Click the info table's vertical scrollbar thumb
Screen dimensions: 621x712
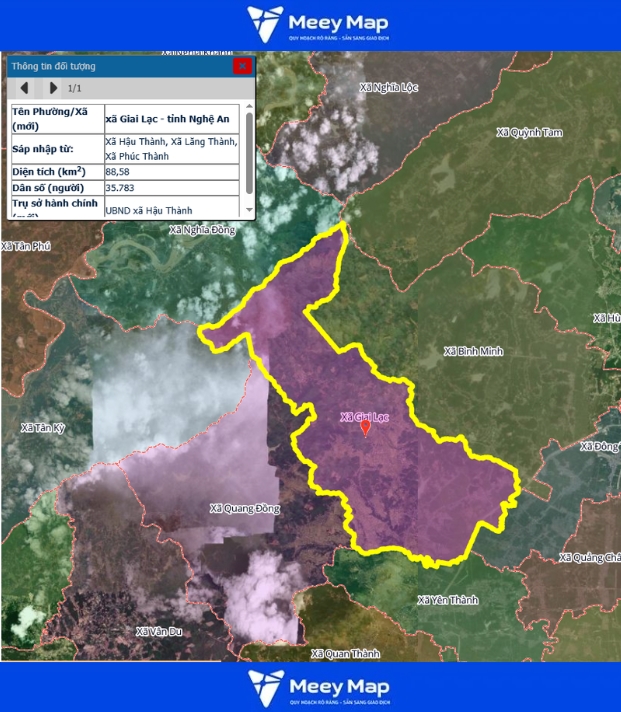[248, 148]
